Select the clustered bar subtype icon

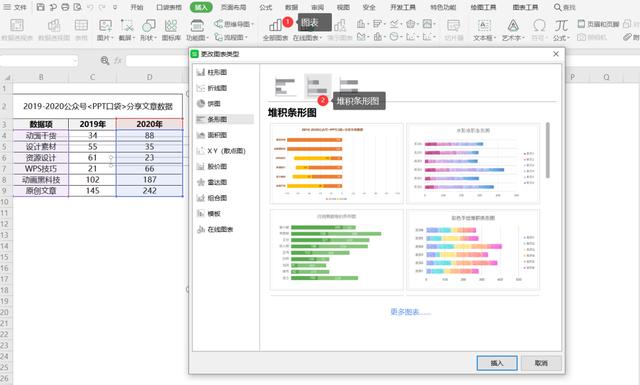coord(285,86)
